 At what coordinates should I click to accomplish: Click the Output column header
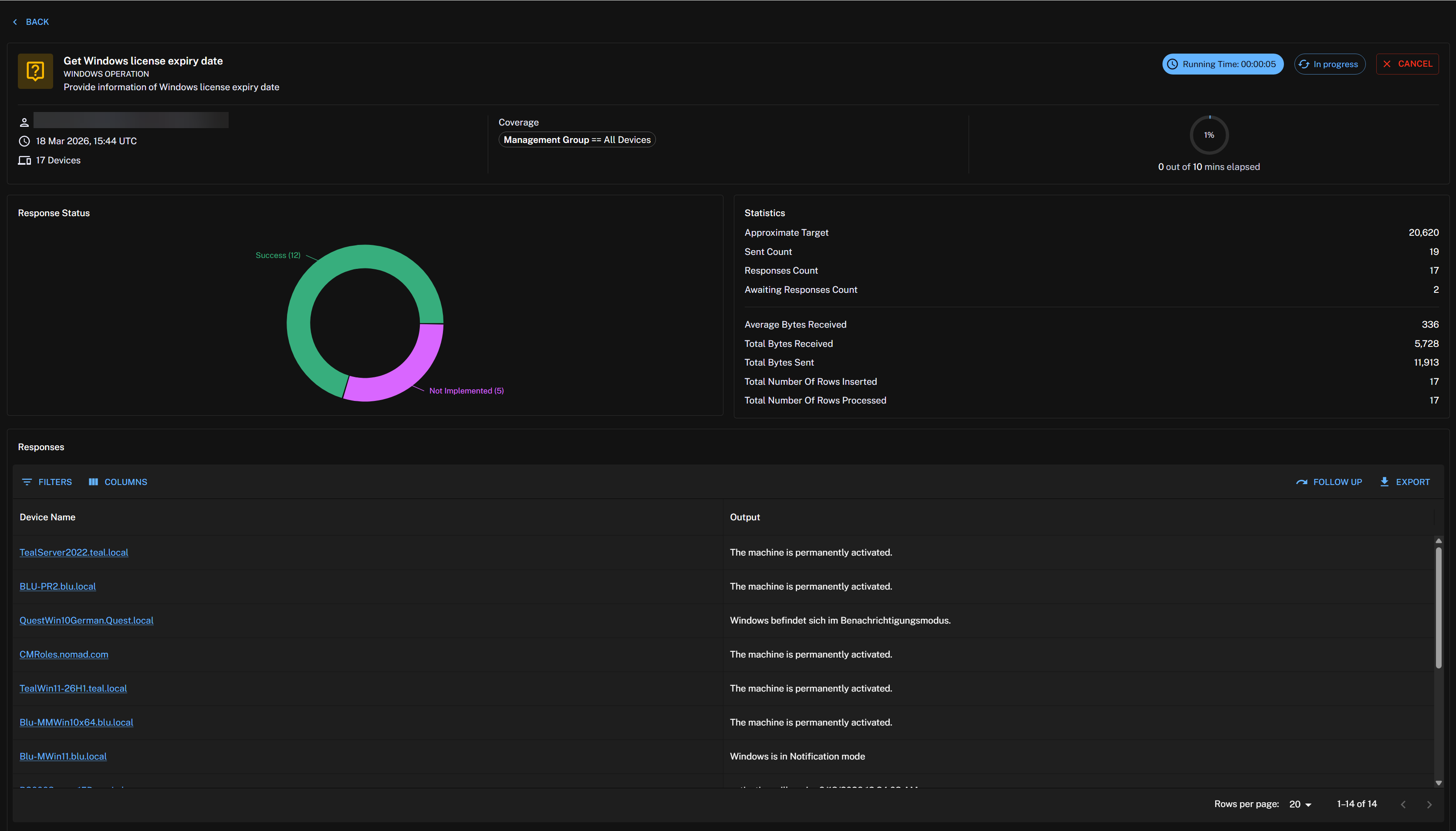coord(744,517)
